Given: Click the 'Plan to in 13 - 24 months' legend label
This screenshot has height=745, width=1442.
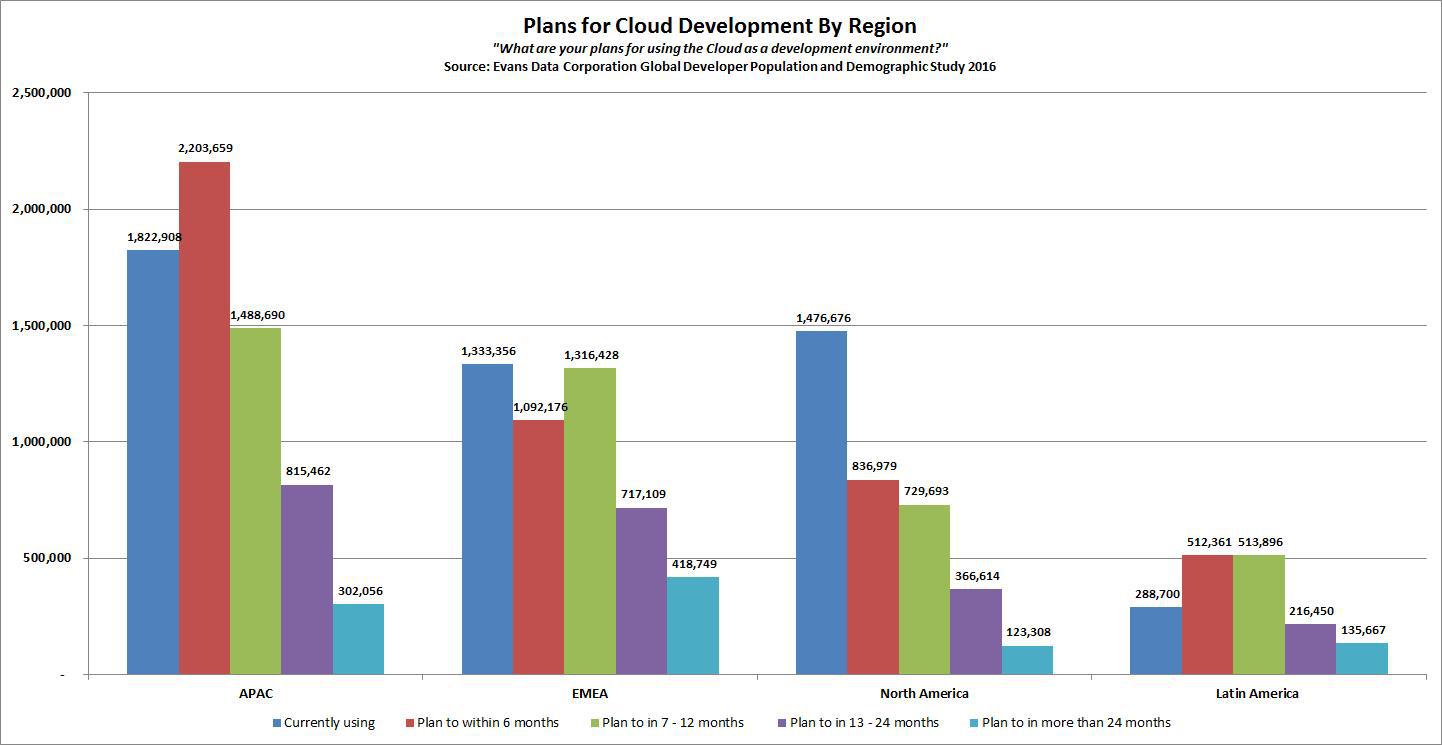Looking at the screenshot, I should click(863, 722).
